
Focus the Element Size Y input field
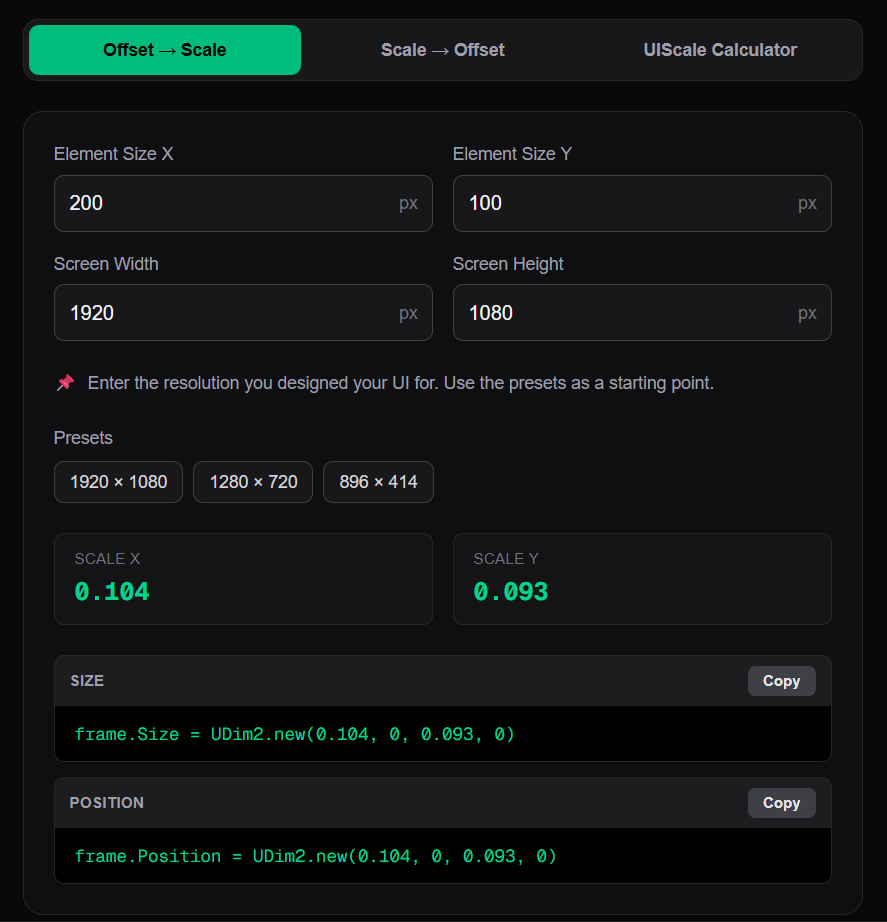point(642,203)
